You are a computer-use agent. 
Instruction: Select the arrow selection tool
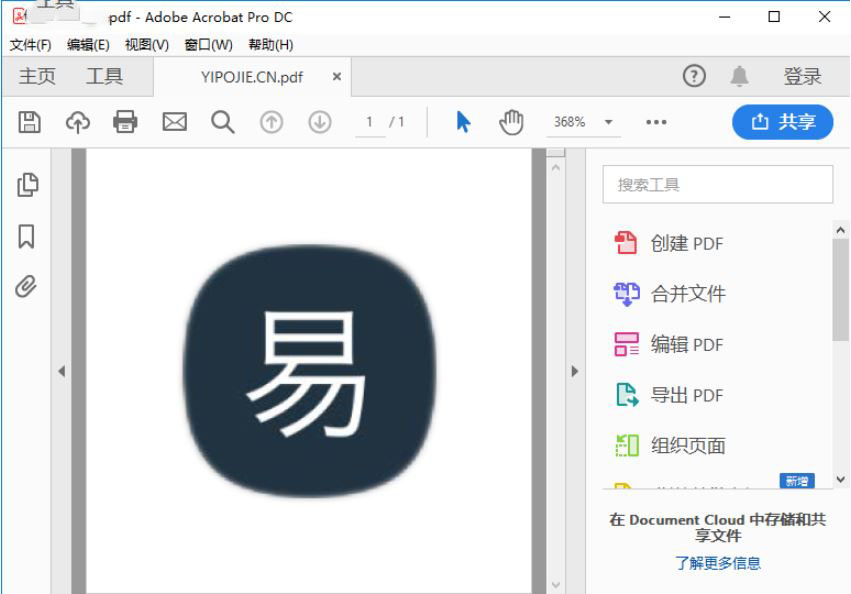pos(463,122)
